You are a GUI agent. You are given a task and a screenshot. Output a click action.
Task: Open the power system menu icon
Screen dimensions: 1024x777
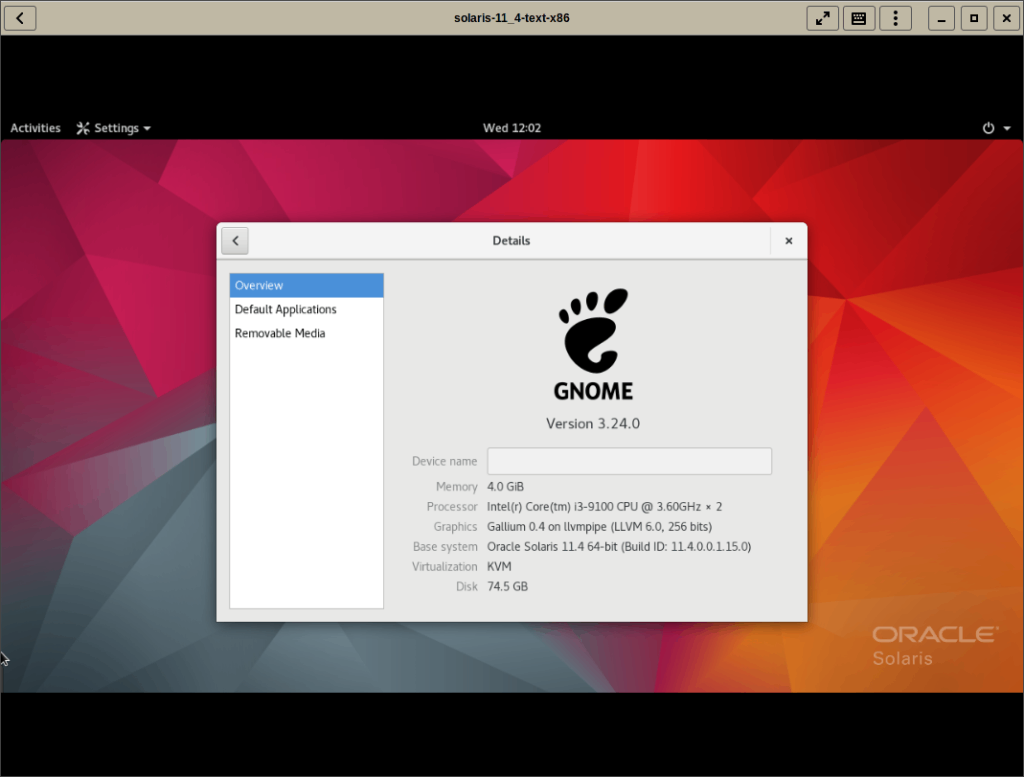[988, 128]
